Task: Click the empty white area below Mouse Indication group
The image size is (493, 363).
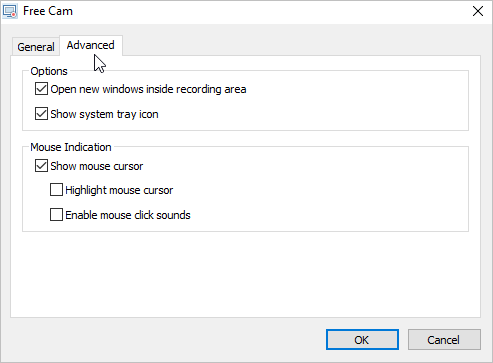Action: (245, 274)
